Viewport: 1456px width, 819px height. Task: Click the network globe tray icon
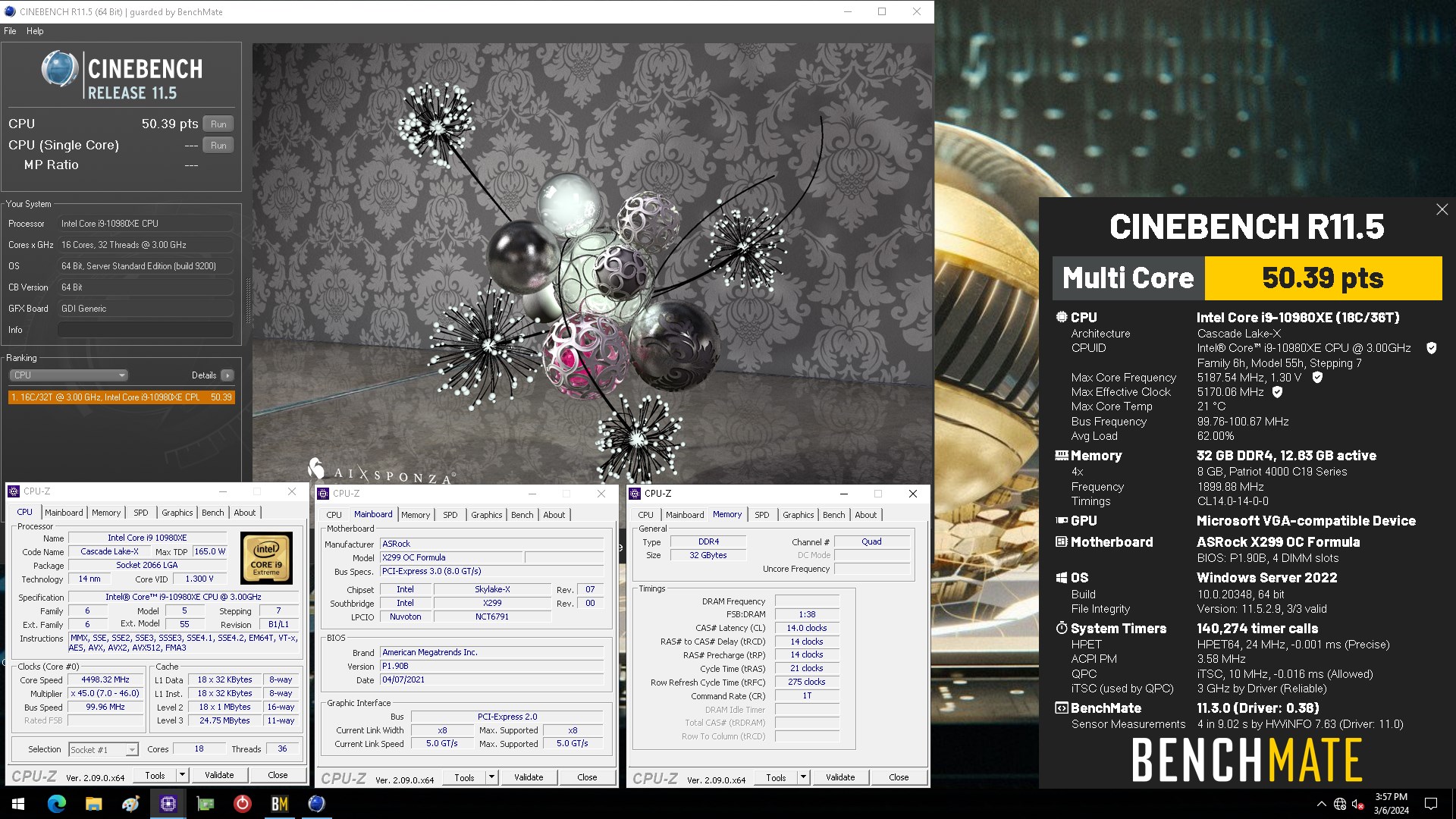pos(1340,804)
